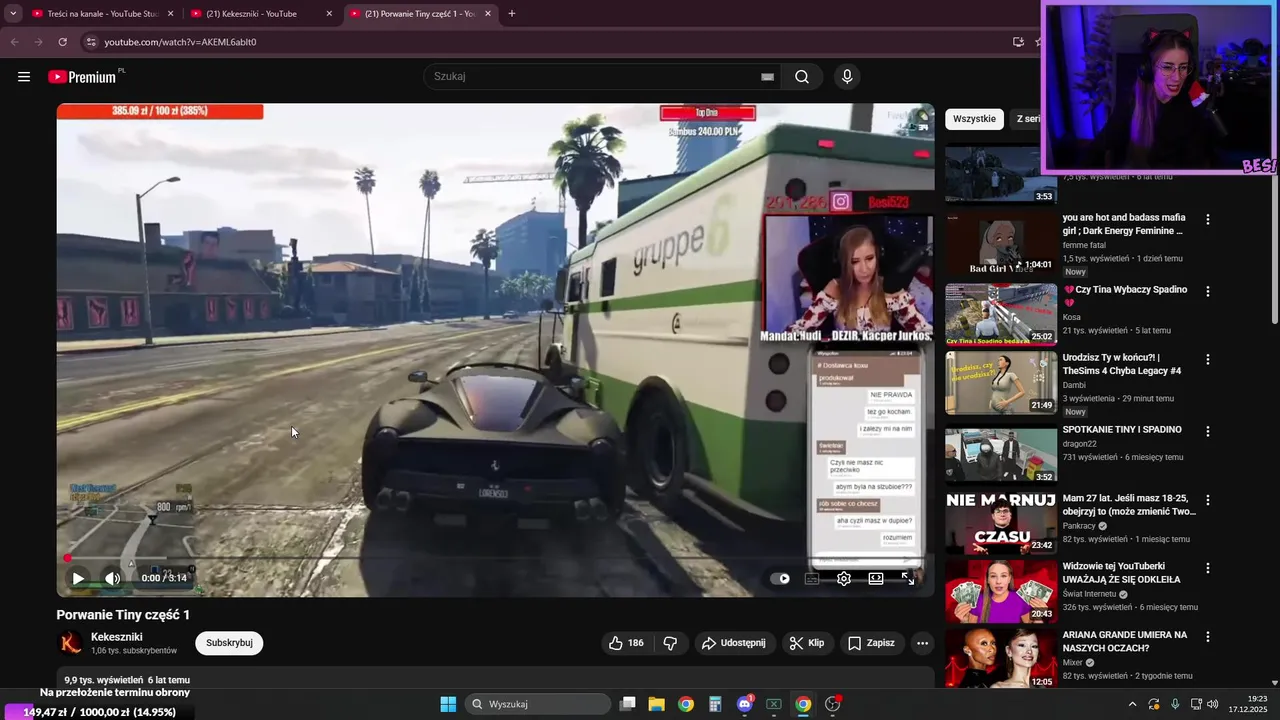Open Świat Internetu channel name
Viewport: 1280px width, 720px height.
click(x=1091, y=593)
